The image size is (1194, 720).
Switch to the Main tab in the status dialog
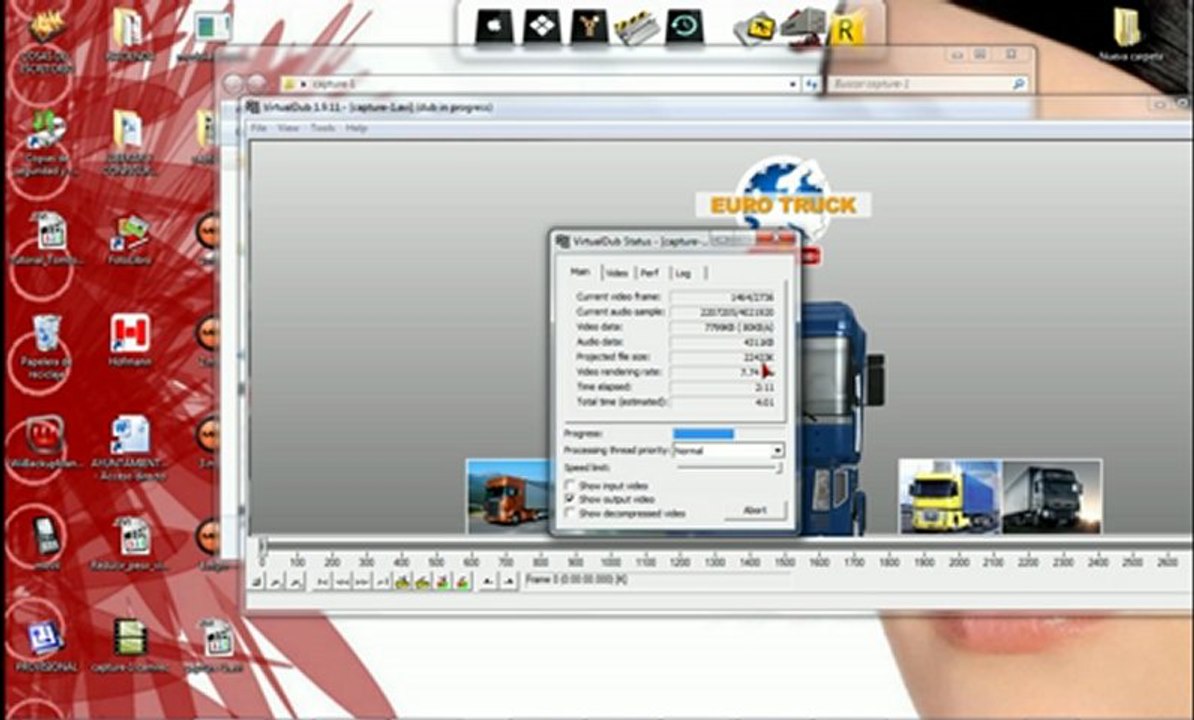click(x=580, y=272)
